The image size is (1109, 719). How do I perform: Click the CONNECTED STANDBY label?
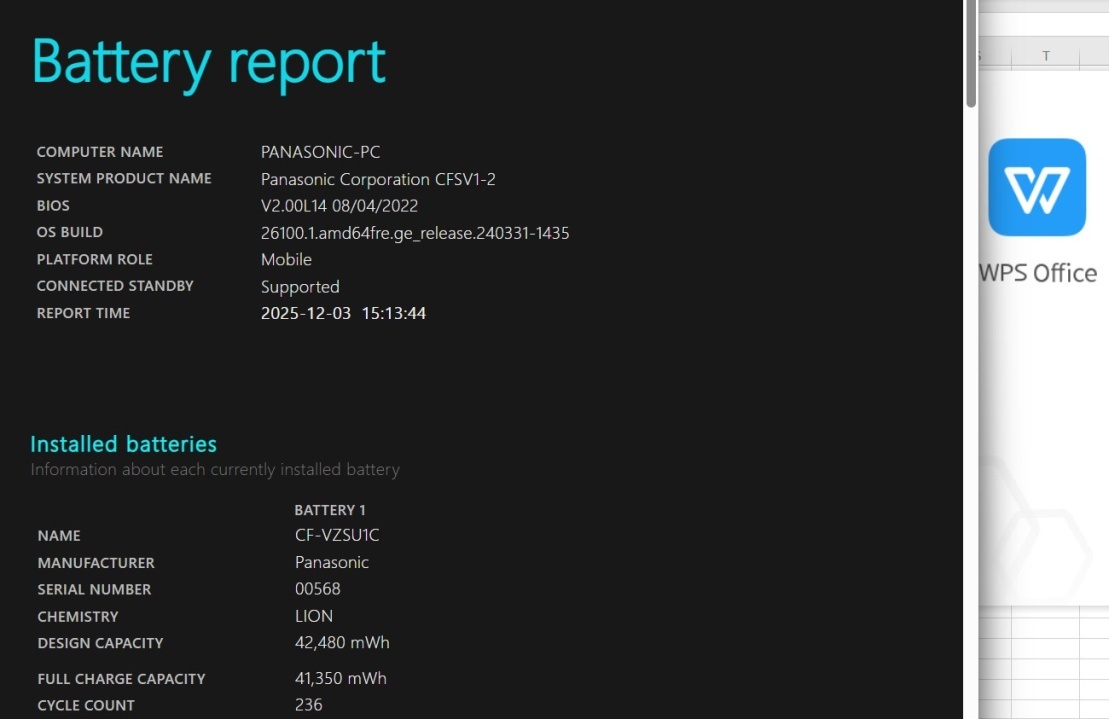pyautogui.click(x=115, y=286)
